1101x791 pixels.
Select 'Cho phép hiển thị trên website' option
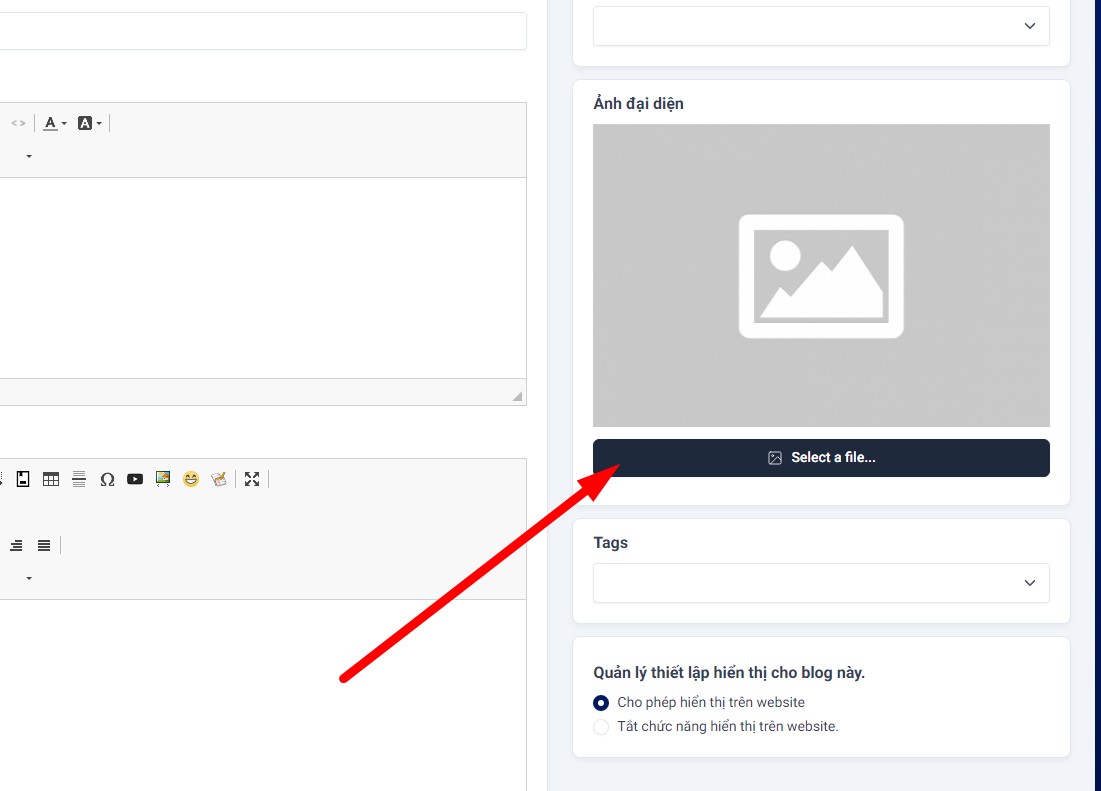point(601,703)
